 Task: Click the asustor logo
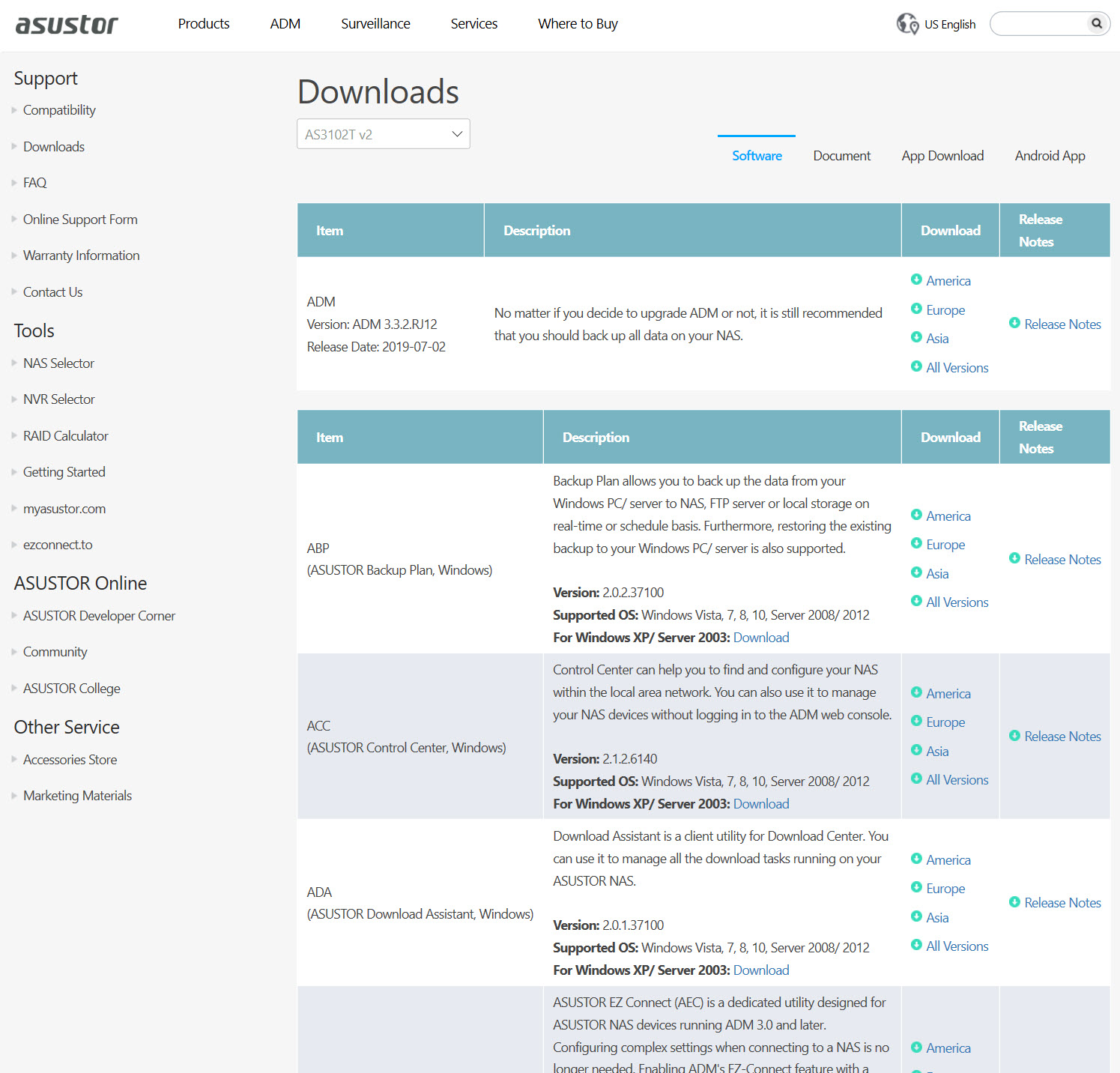tap(67, 24)
